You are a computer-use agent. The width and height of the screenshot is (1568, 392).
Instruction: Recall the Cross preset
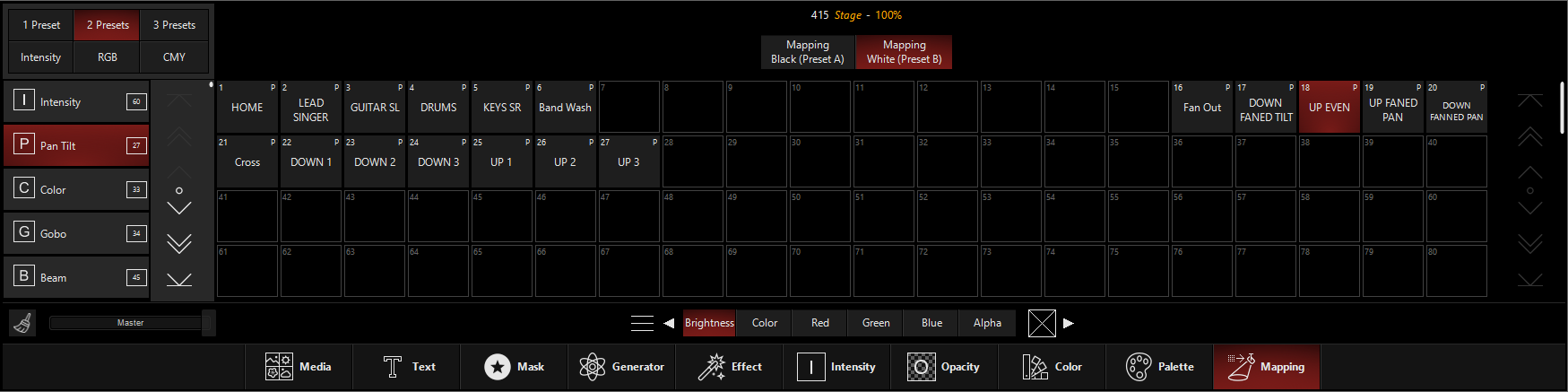click(x=247, y=161)
